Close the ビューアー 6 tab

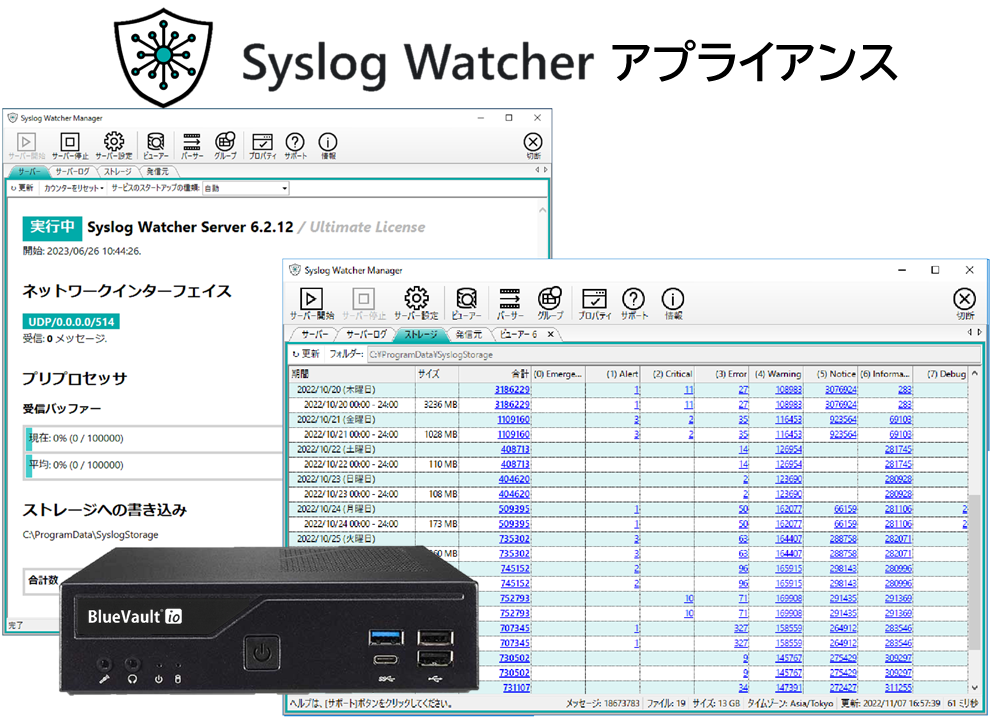click(x=550, y=334)
